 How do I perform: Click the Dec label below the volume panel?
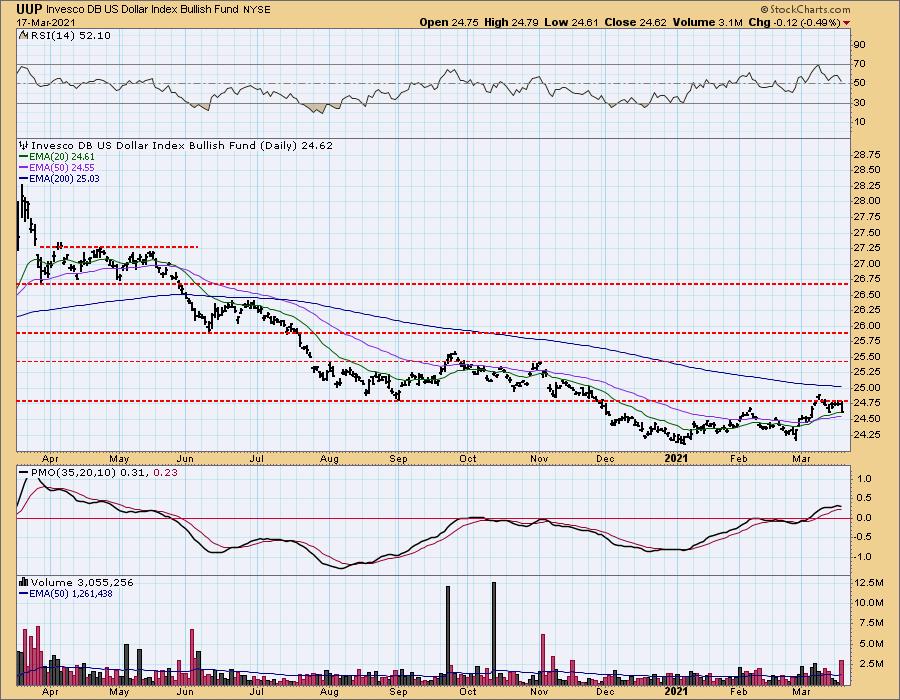point(605,691)
